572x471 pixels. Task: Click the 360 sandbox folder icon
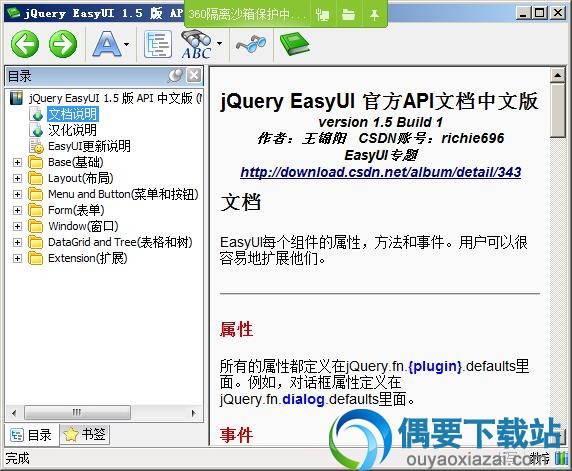pyautogui.click(x=349, y=15)
